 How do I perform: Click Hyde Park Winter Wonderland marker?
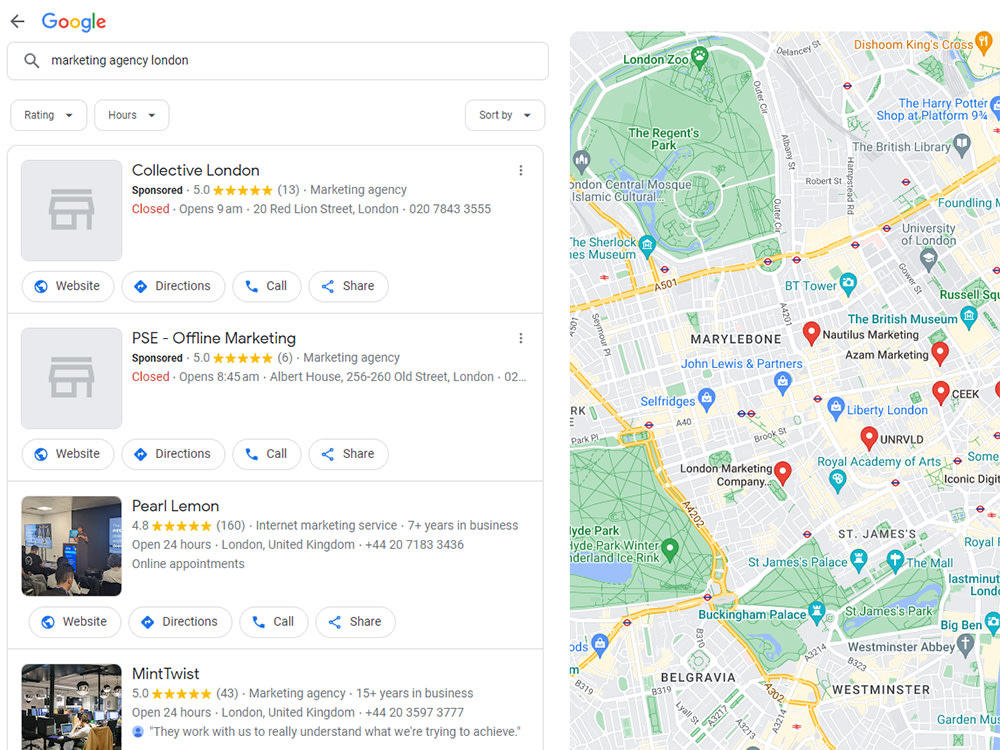click(x=669, y=548)
